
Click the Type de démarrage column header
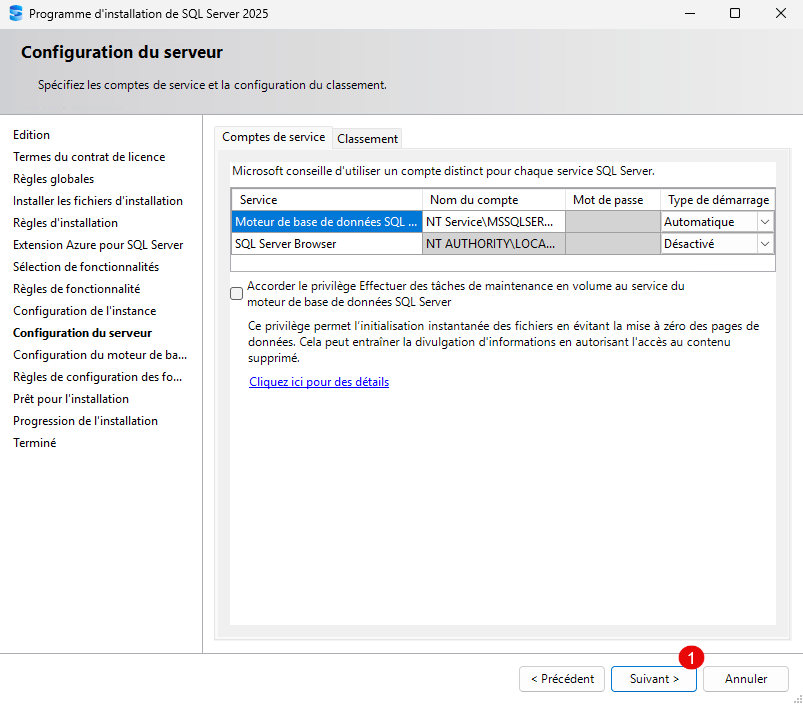coord(717,200)
